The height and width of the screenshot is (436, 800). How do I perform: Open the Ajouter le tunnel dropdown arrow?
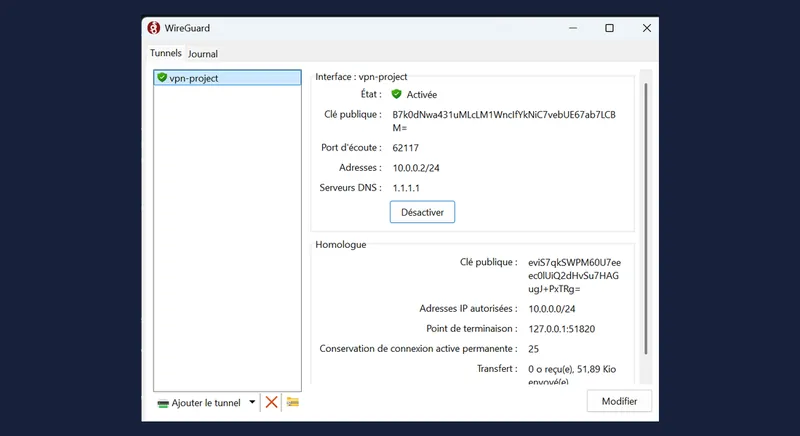click(x=252, y=402)
